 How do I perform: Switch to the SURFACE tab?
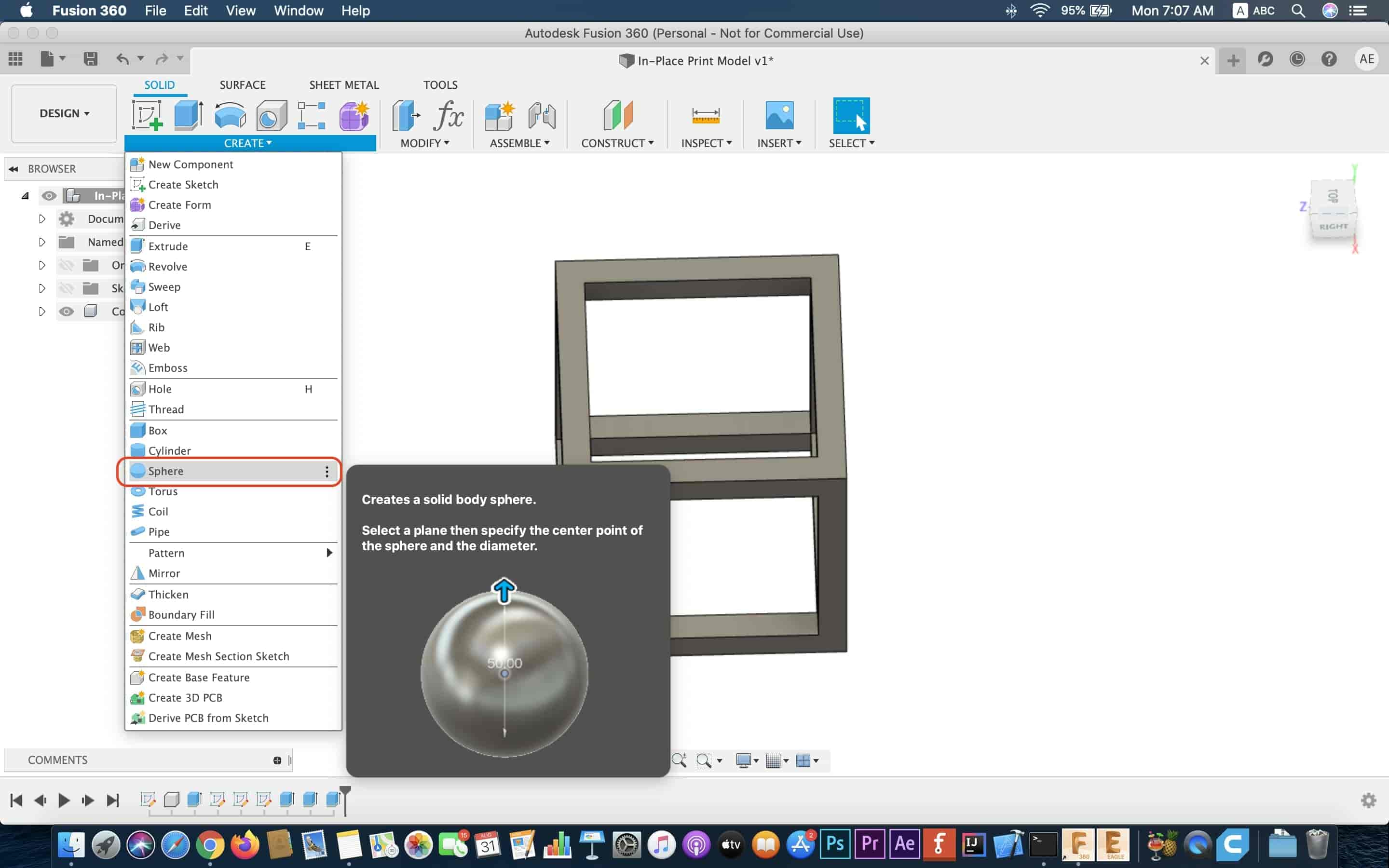(x=242, y=84)
